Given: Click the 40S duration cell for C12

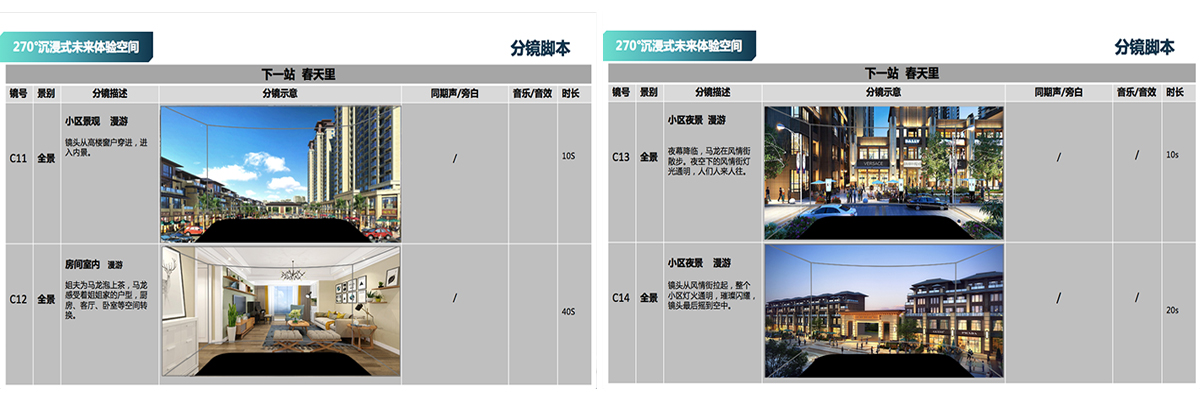Looking at the screenshot, I should [x=568, y=312].
